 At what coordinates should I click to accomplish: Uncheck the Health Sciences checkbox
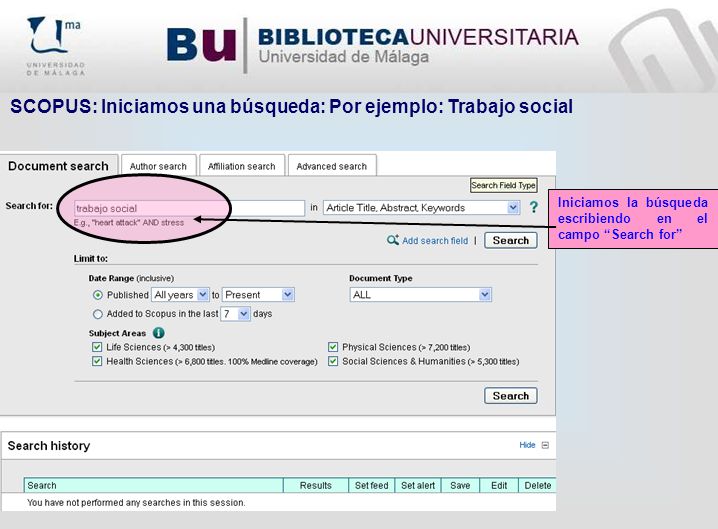(x=97, y=361)
